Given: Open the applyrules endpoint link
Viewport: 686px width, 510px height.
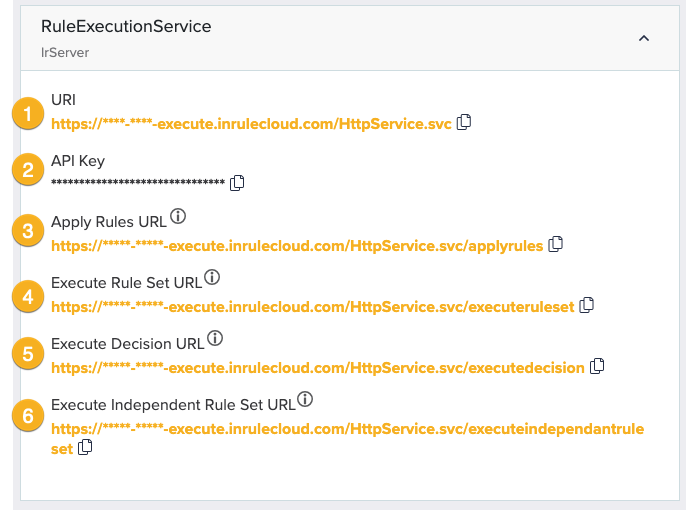Looking at the screenshot, I should 296,245.
